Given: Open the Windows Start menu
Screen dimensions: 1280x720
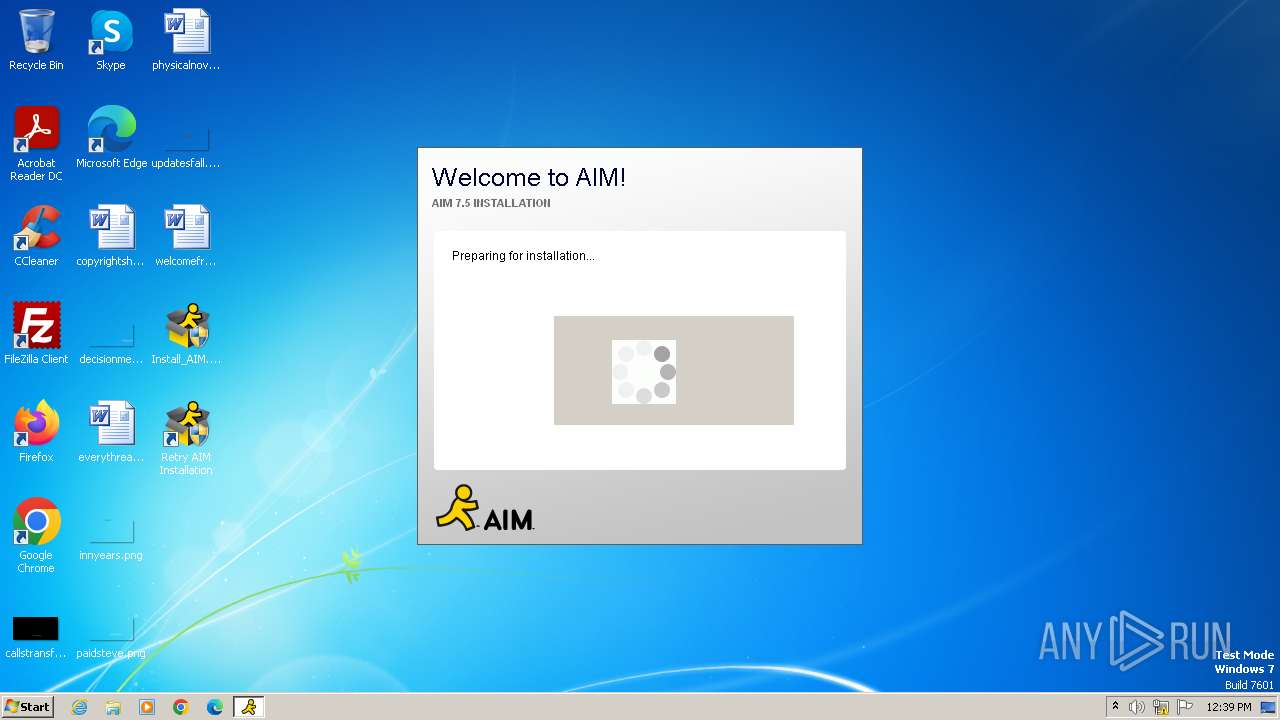Looking at the screenshot, I should point(27,706).
